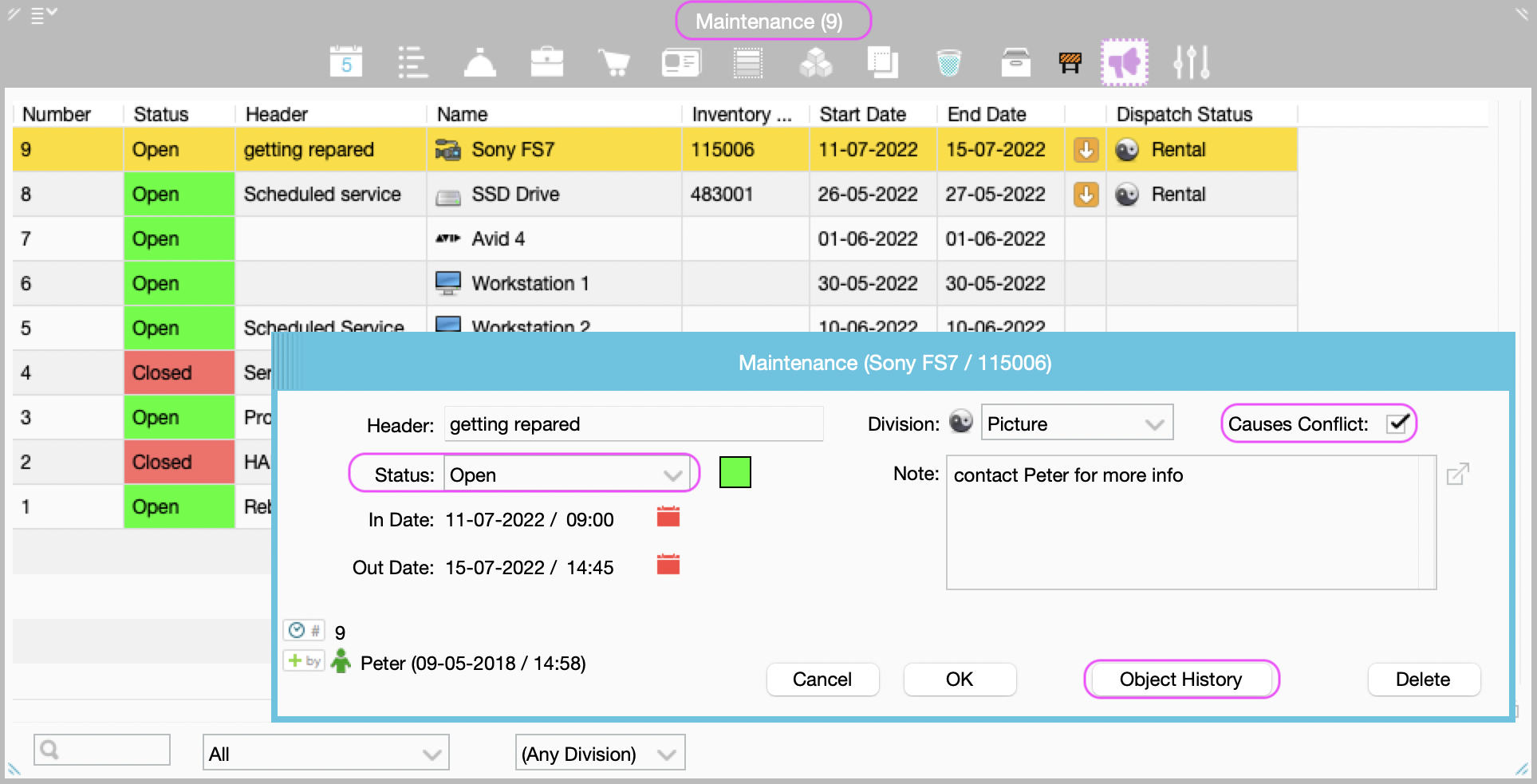Open the contact card toolbar icon

pos(681,61)
